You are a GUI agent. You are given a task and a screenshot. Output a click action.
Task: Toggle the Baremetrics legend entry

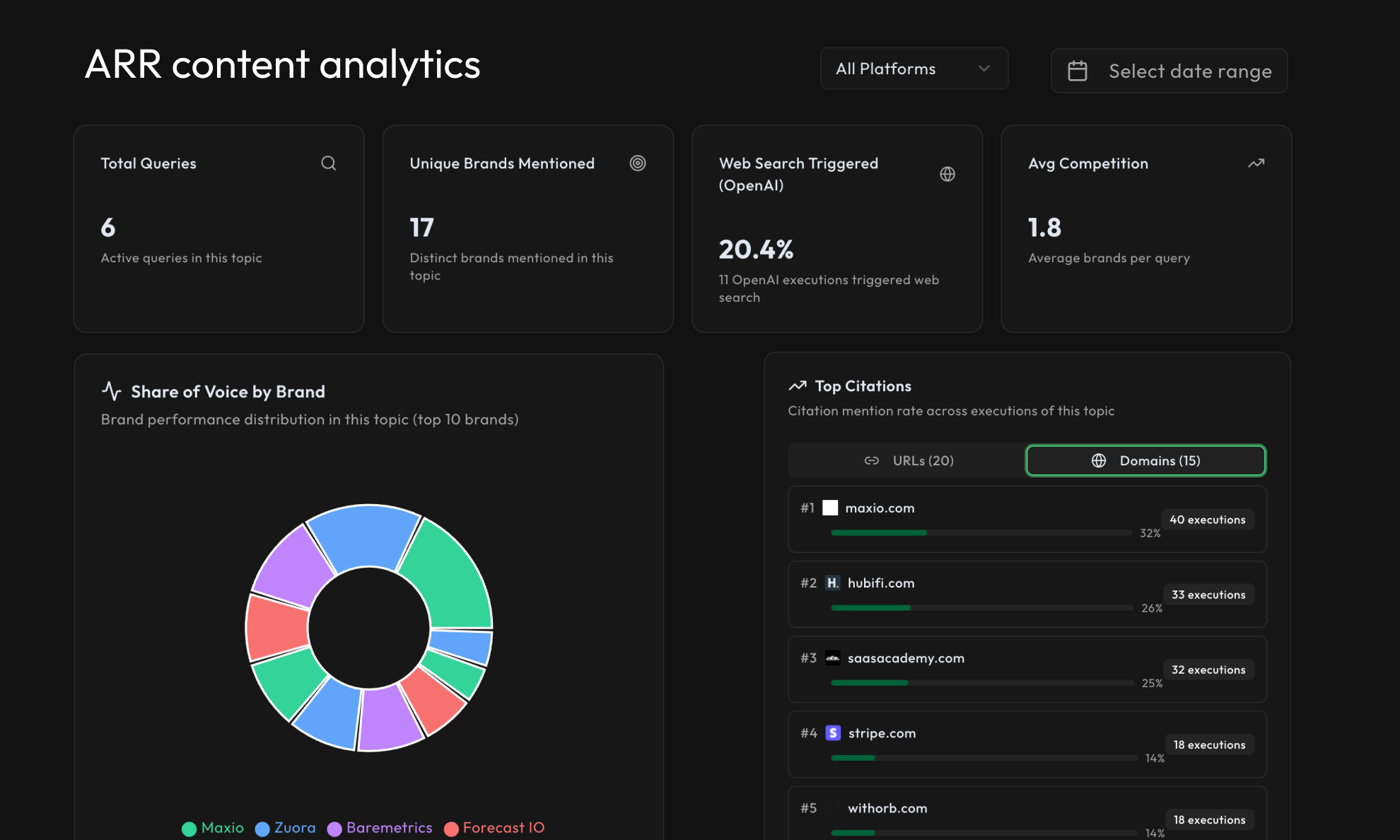click(x=380, y=828)
